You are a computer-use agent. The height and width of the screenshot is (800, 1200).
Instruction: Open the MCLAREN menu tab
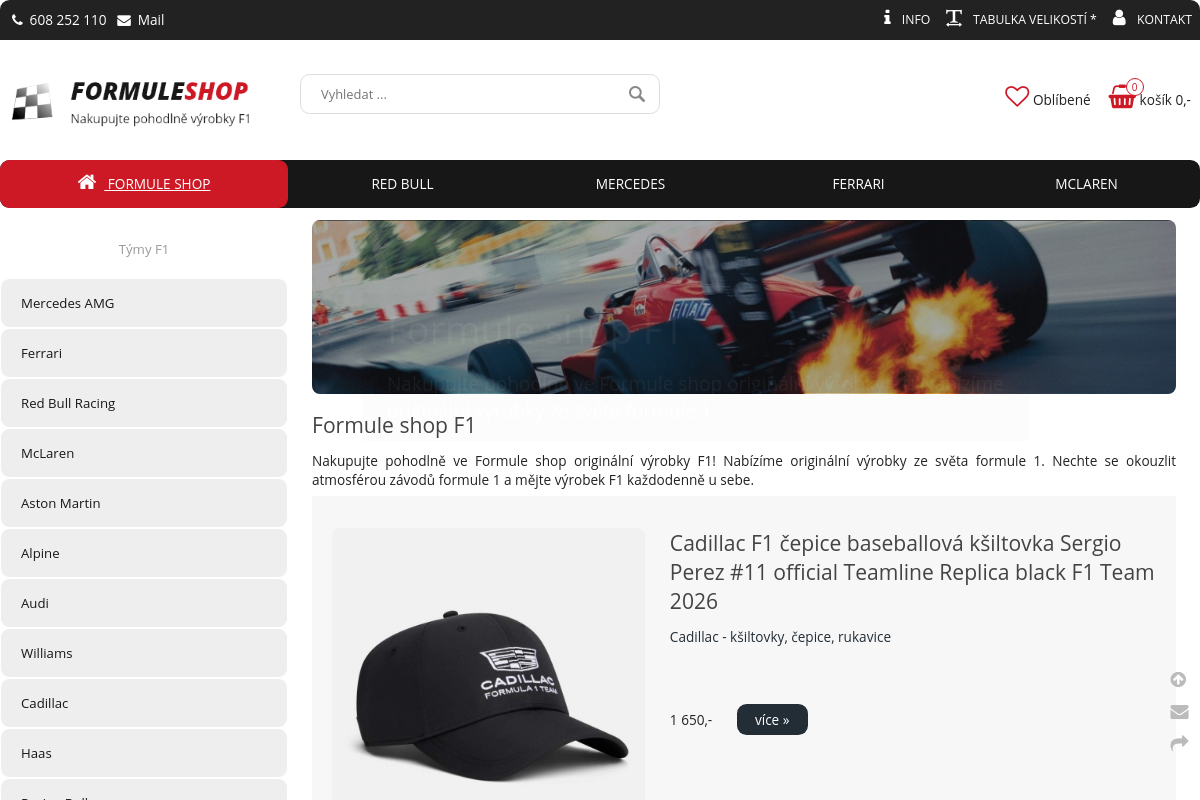(x=1086, y=184)
